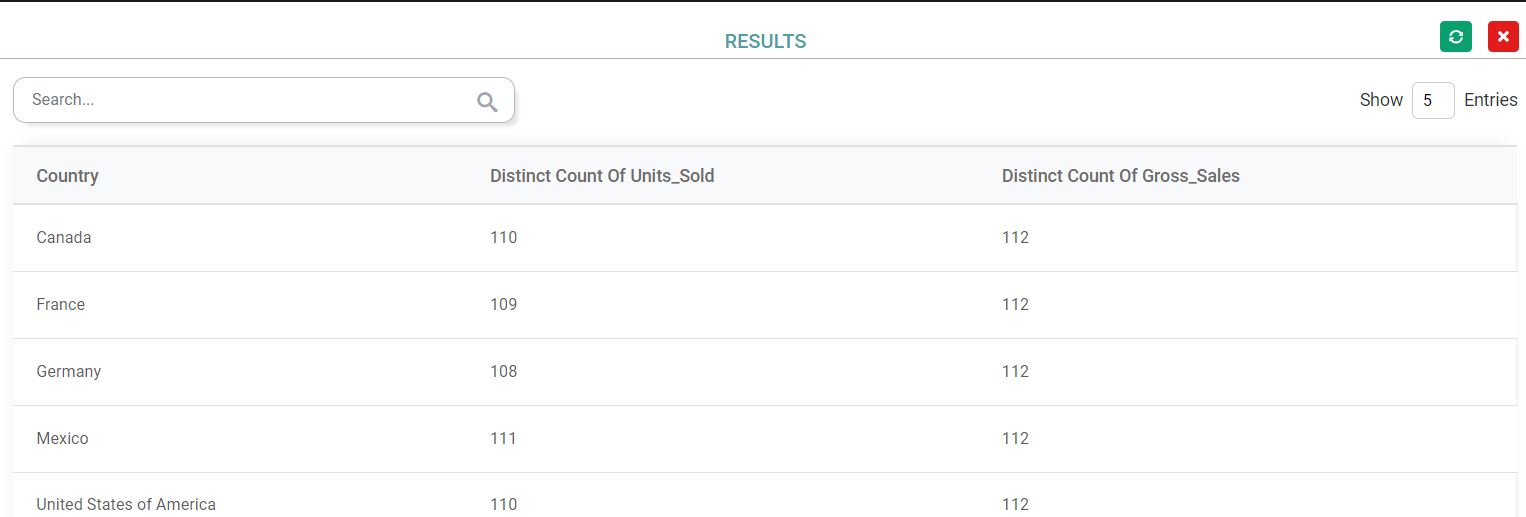
Task: Select the Germany country cell
Action: [69, 372]
